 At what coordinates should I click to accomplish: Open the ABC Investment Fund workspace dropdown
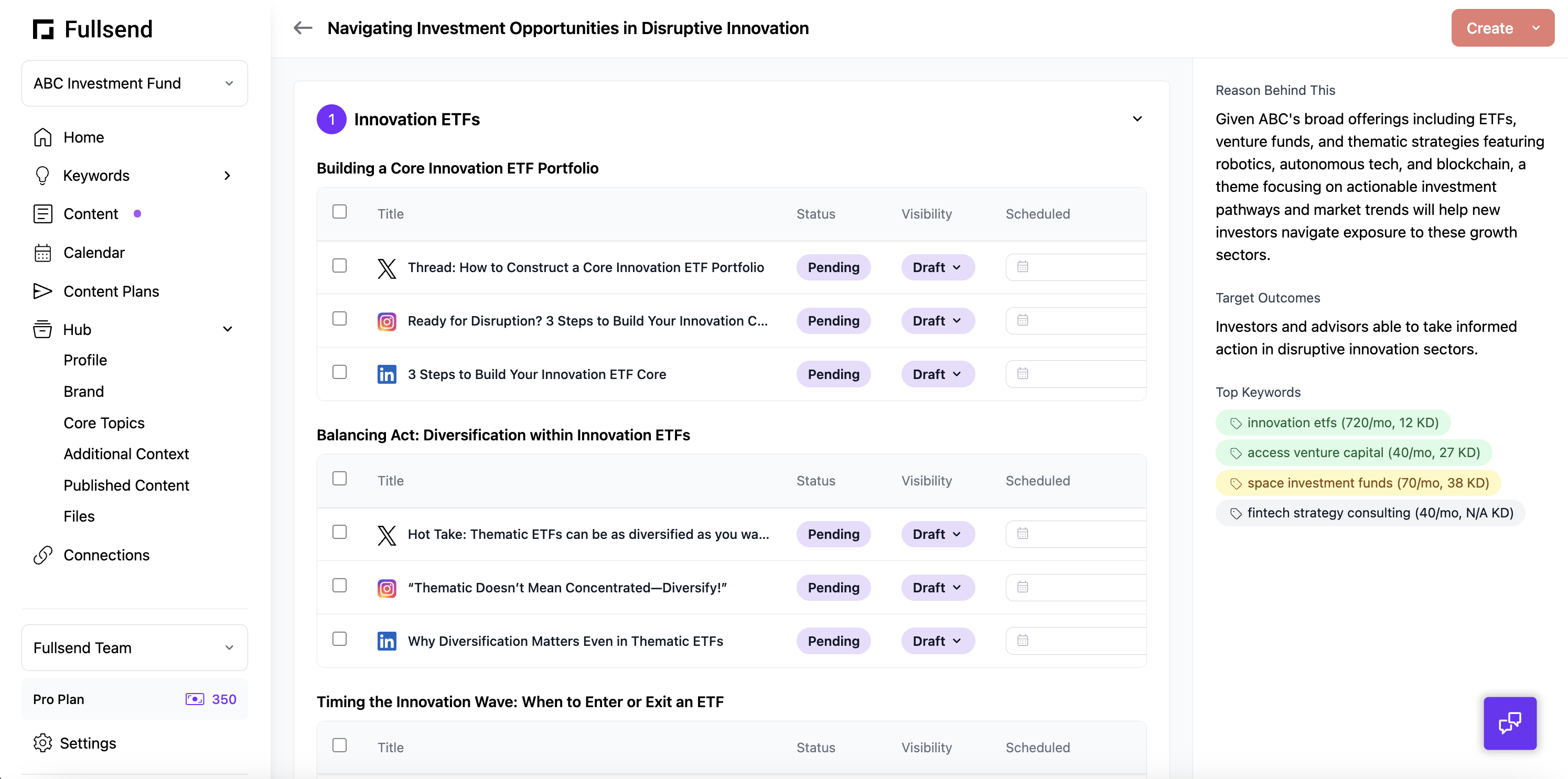coord(135,83)
